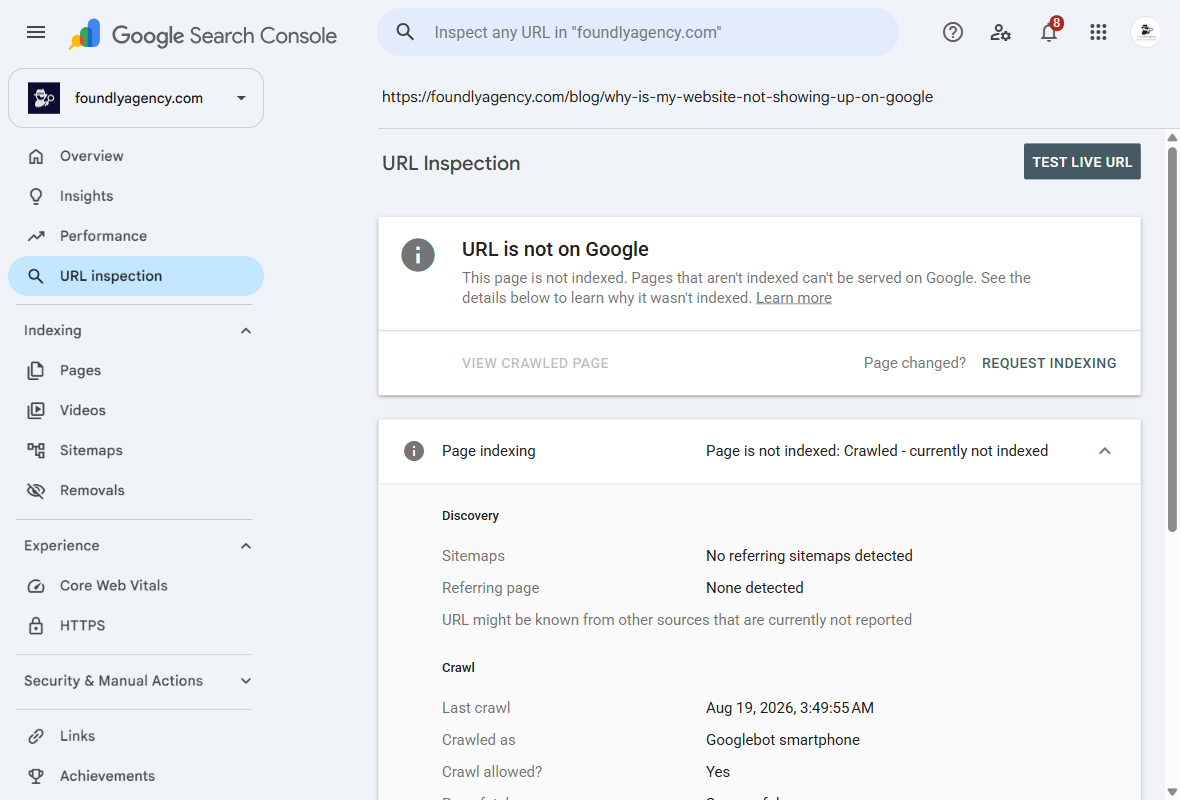
Task: Click VIEW CRAWLED PAGE
Action: [535, 363]
